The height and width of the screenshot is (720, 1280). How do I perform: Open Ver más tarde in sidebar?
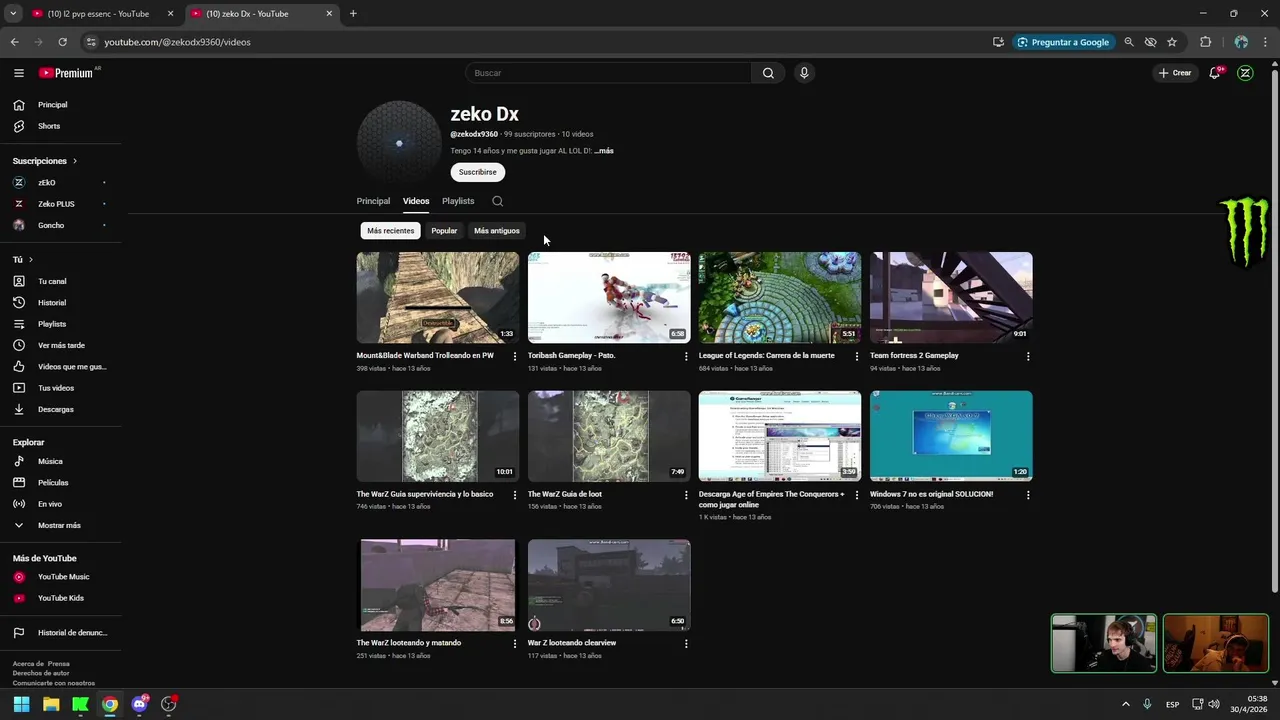[x=61, y=345]
